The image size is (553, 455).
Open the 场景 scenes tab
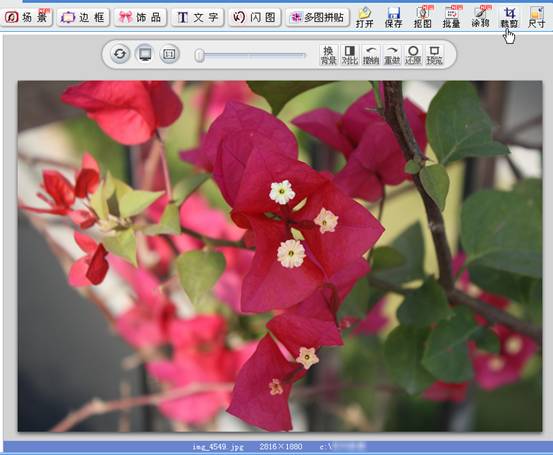pyautogui.click(x=27, y=17)
